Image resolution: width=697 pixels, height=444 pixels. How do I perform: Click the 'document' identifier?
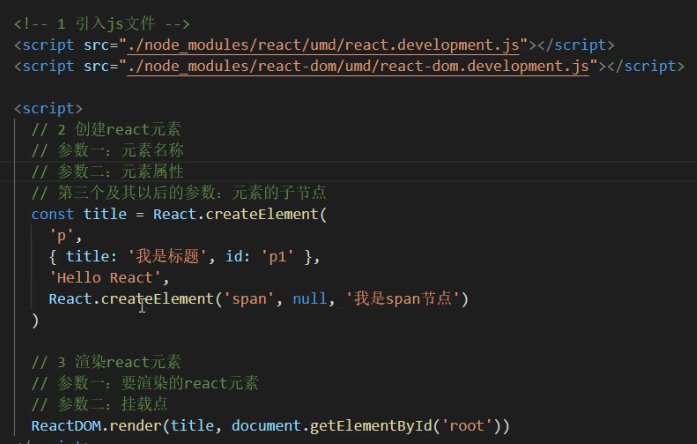(266, 426)
